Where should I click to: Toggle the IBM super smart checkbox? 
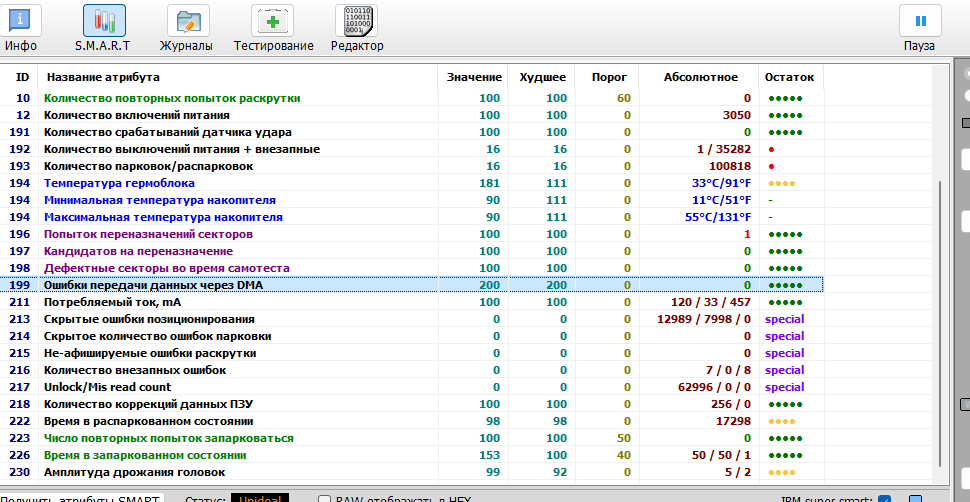[884, 498]
